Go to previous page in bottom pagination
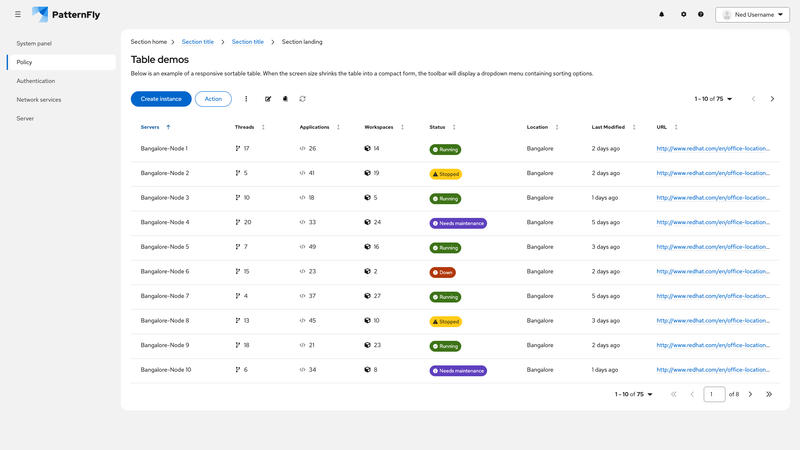Viewport: 800px width, 450px height. 692,394
